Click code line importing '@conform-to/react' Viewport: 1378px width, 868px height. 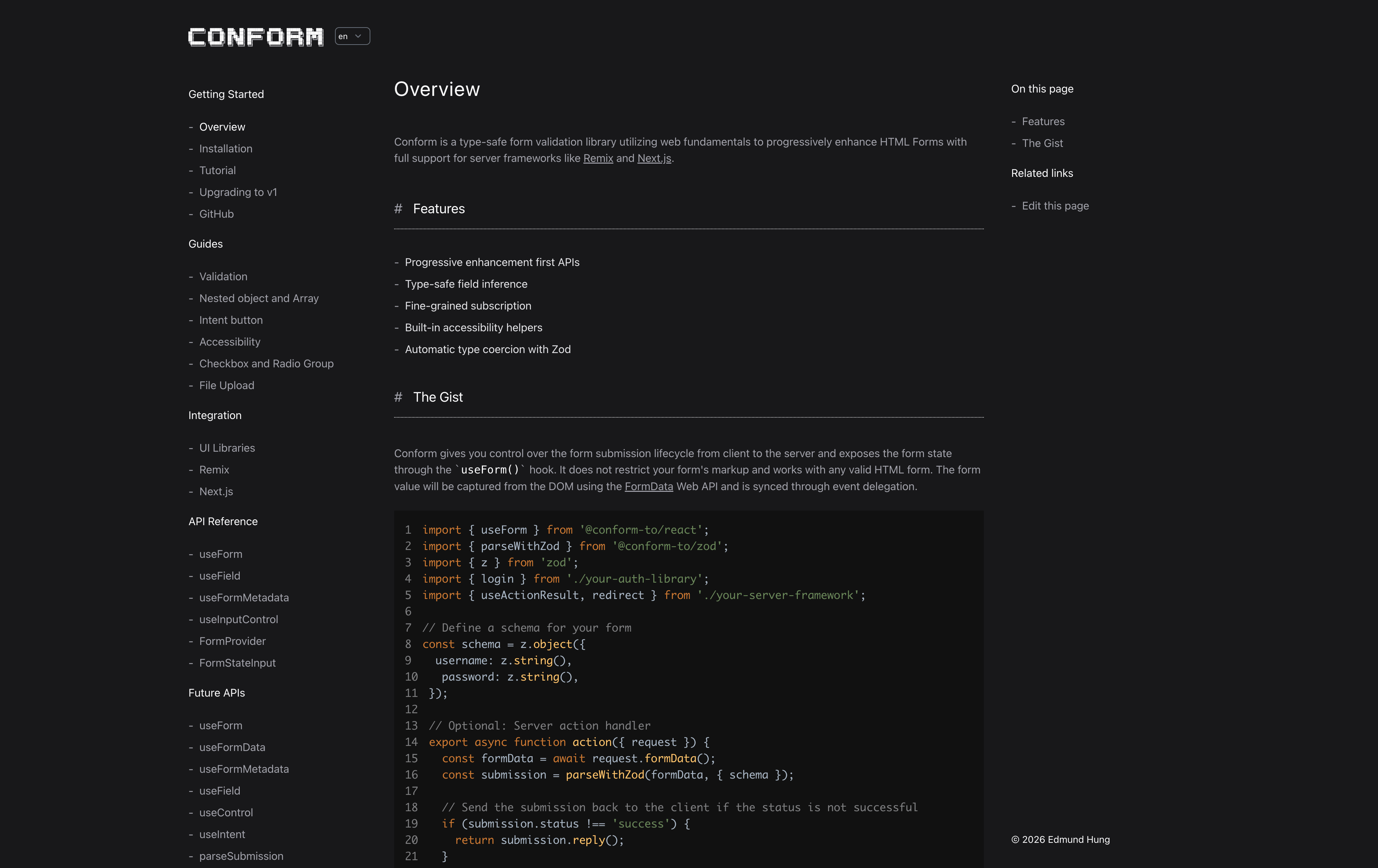click(566, 530)
